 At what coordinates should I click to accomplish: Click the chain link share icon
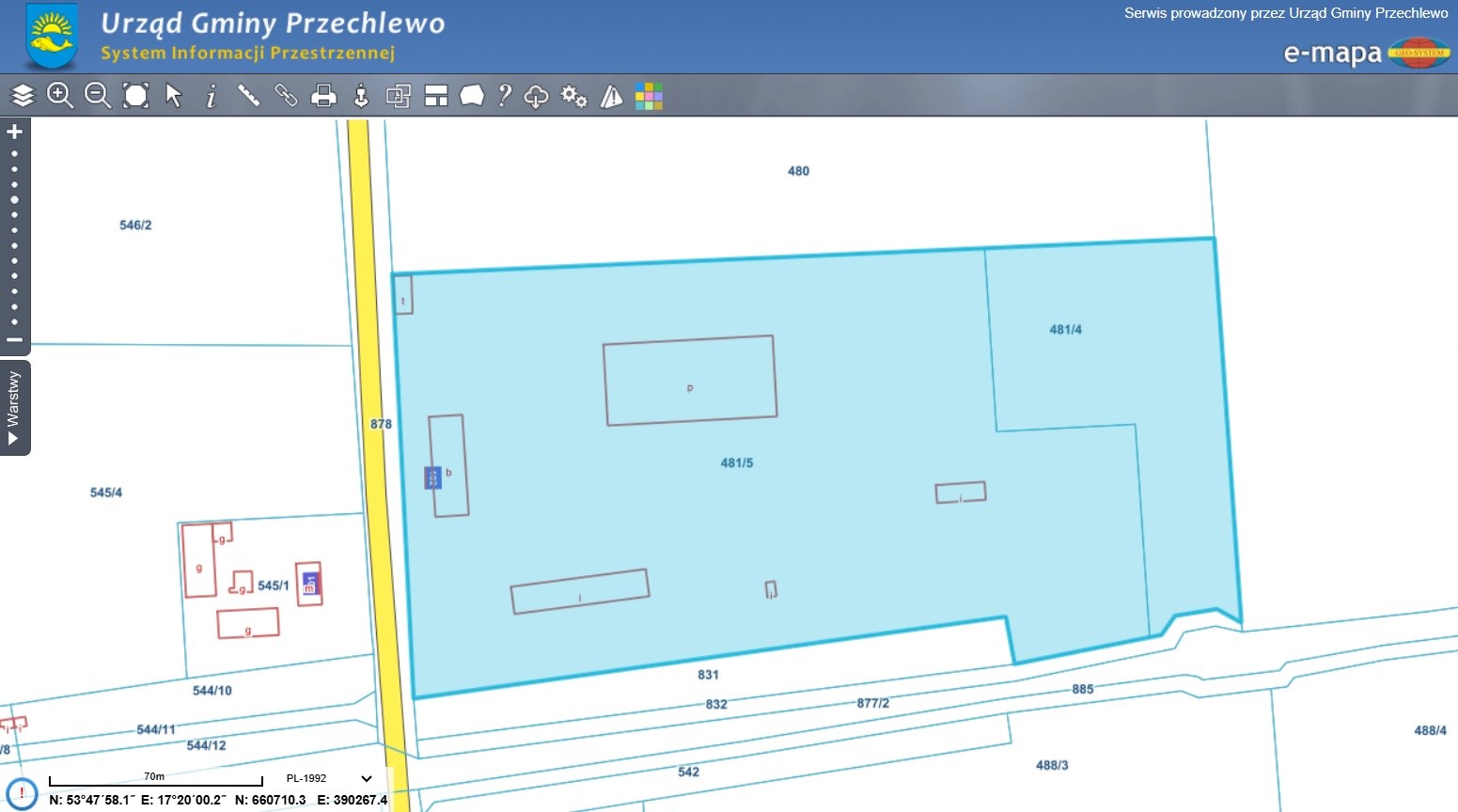[286, 95]
